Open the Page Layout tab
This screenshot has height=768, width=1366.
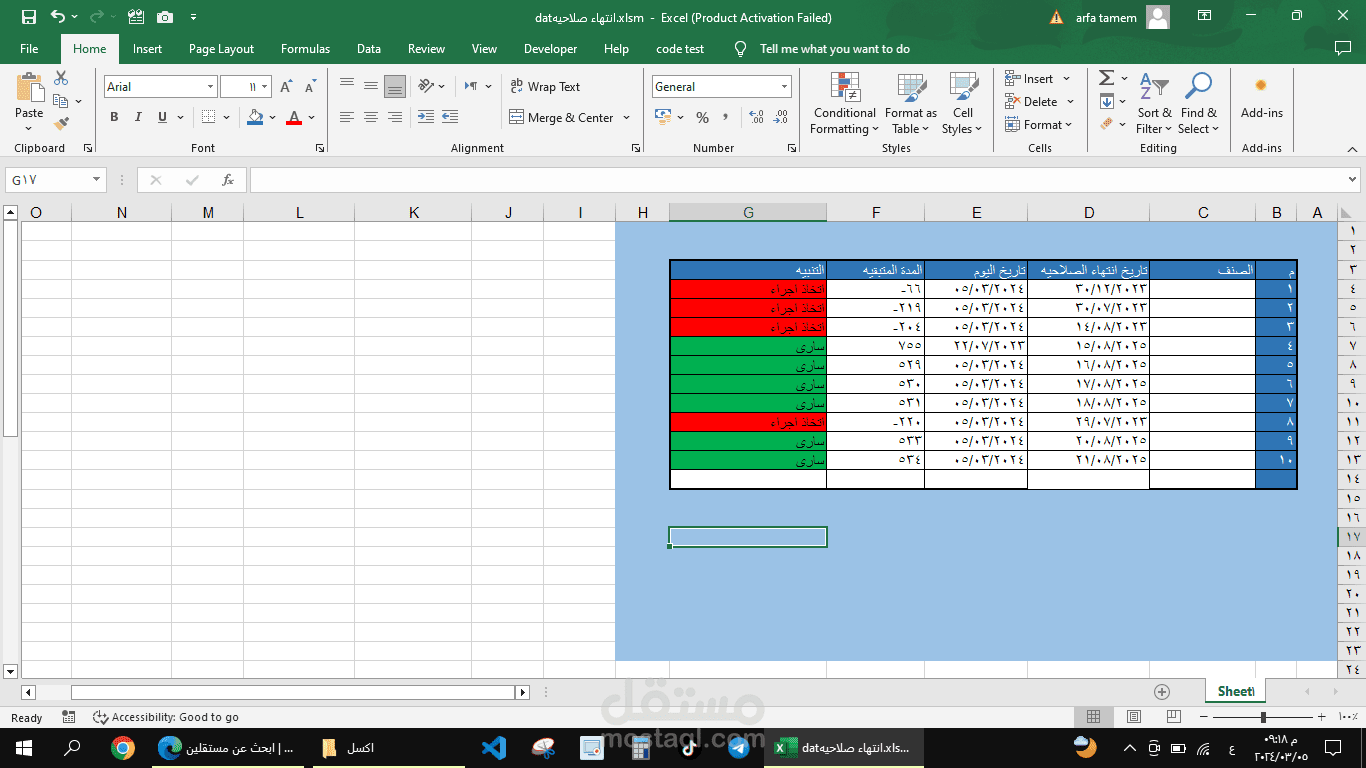click(221, 49)
